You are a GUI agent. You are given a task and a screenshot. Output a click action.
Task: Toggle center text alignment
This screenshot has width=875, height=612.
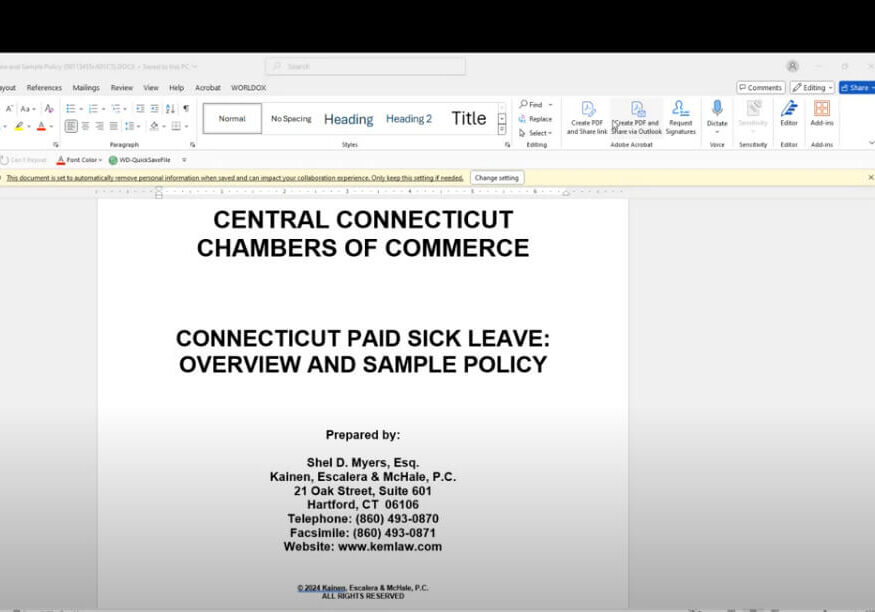click(85, 126)
